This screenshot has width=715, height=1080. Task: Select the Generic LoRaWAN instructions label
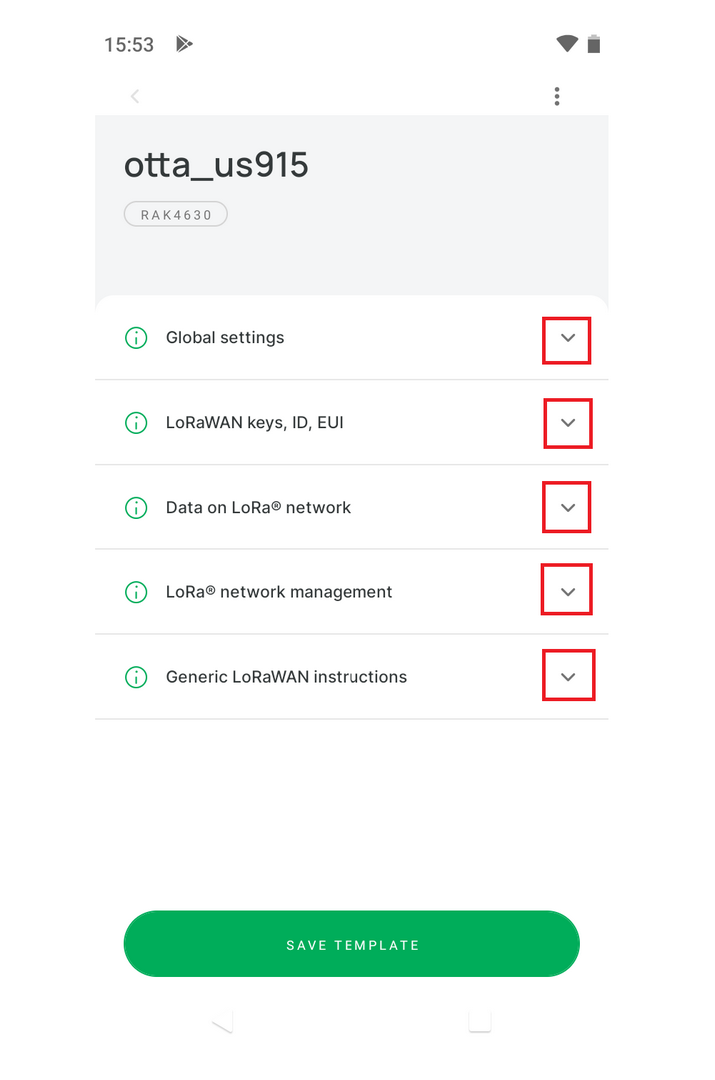tap(286, 677)
